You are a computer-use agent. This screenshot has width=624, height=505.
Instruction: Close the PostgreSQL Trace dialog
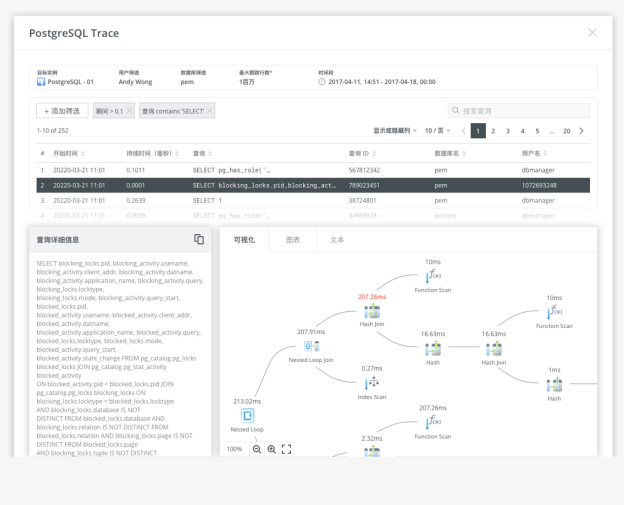tap(592, 32)
